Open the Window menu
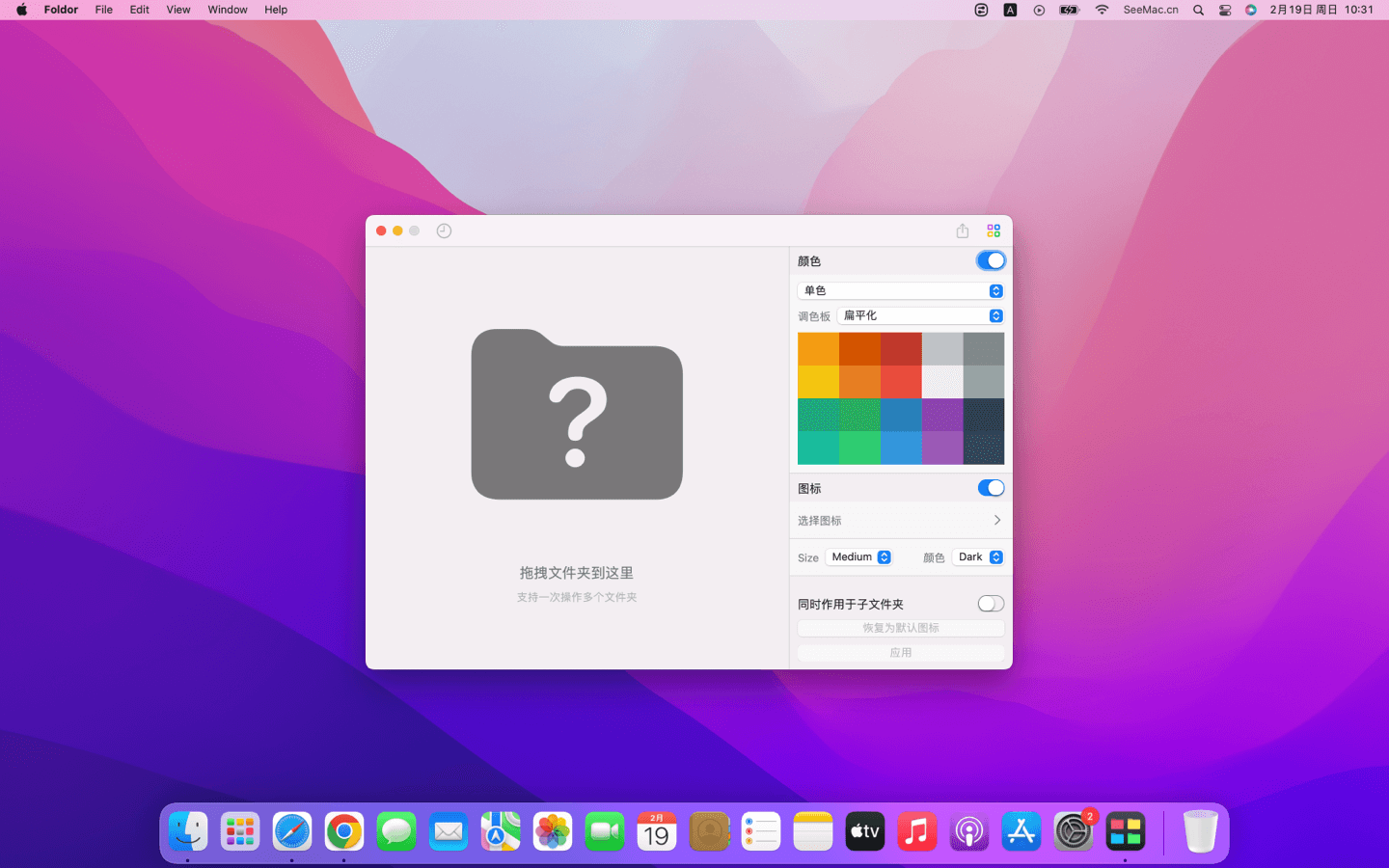This screenshot has width=1389, height=868. tap(228, 10)
